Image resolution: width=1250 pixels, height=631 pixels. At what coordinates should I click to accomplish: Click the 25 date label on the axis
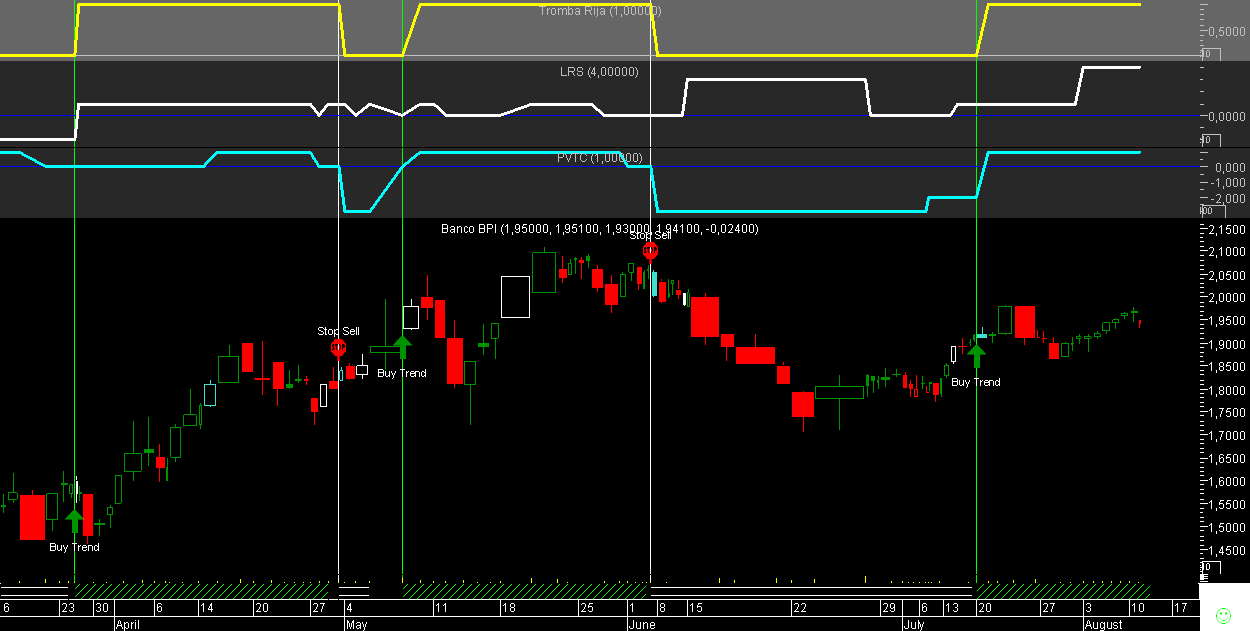click(587, 608)
